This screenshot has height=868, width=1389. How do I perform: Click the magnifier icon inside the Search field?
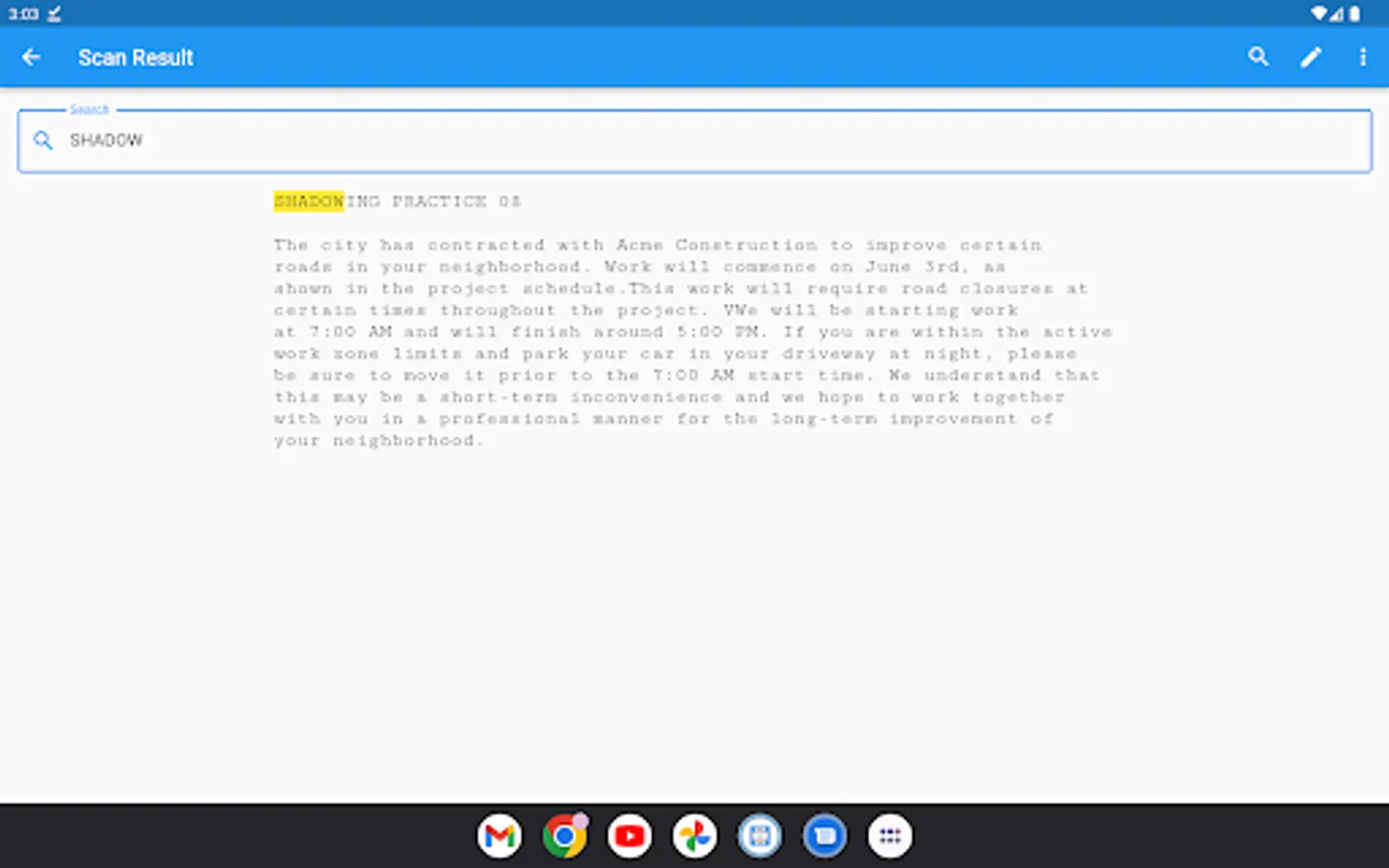[42, 141]
